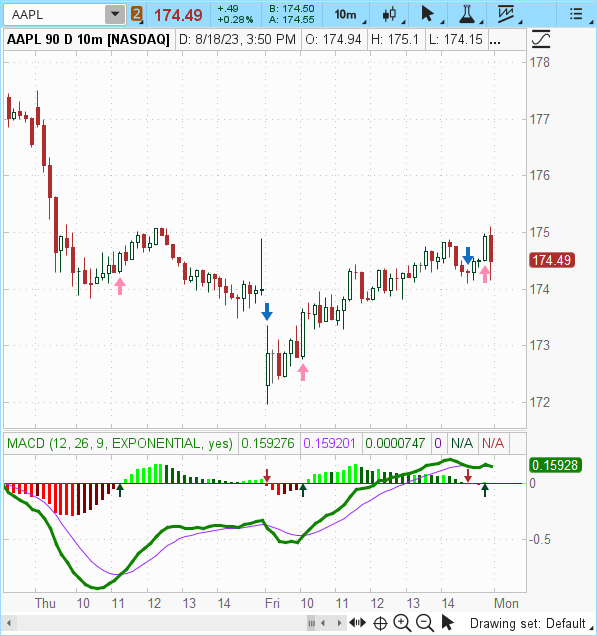Click the AAPL 90 D 10m [NASDAQ] title

pyautogui.click(x=88, y=39)
